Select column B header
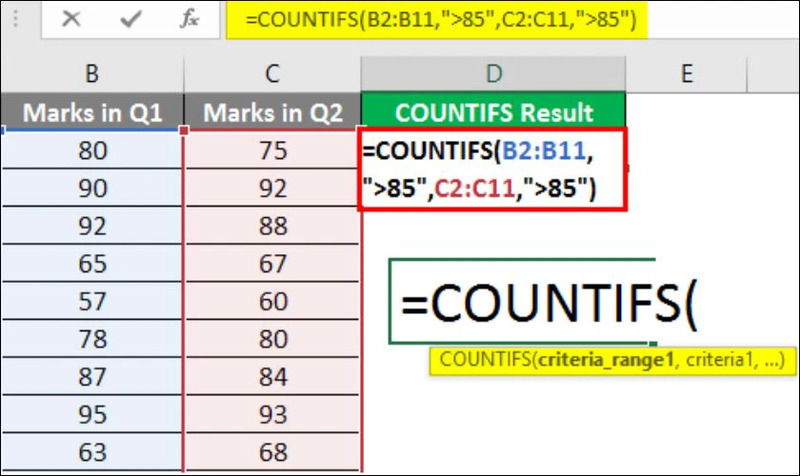Image resolution: width=800 pixels, height=476 pixels. click(x=92, y=73)
